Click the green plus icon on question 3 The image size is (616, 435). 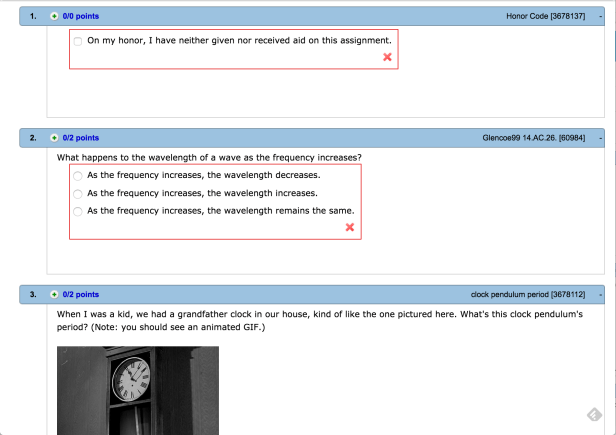(x=54, y=295)
